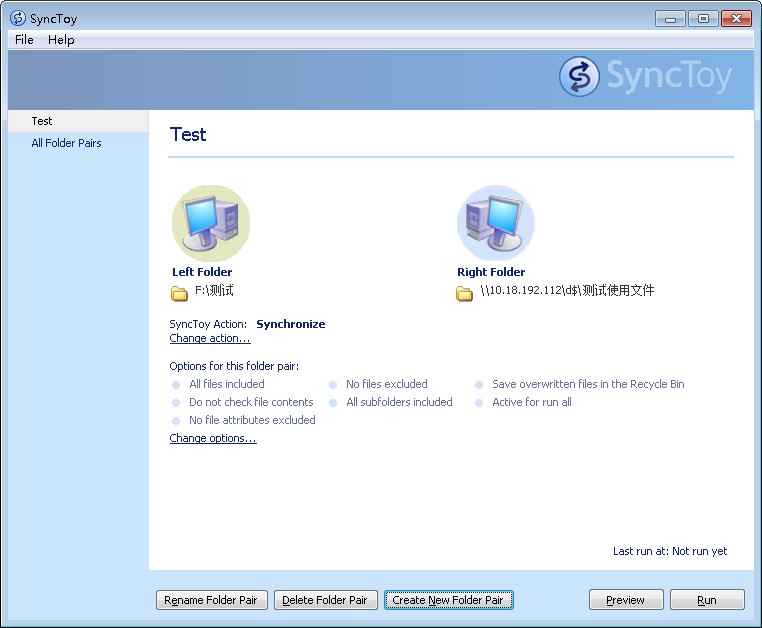Image resolution: width=762 pixels, height=628 pixels.
Task: Click the Left Folder heading
Action: click(202, 272)
